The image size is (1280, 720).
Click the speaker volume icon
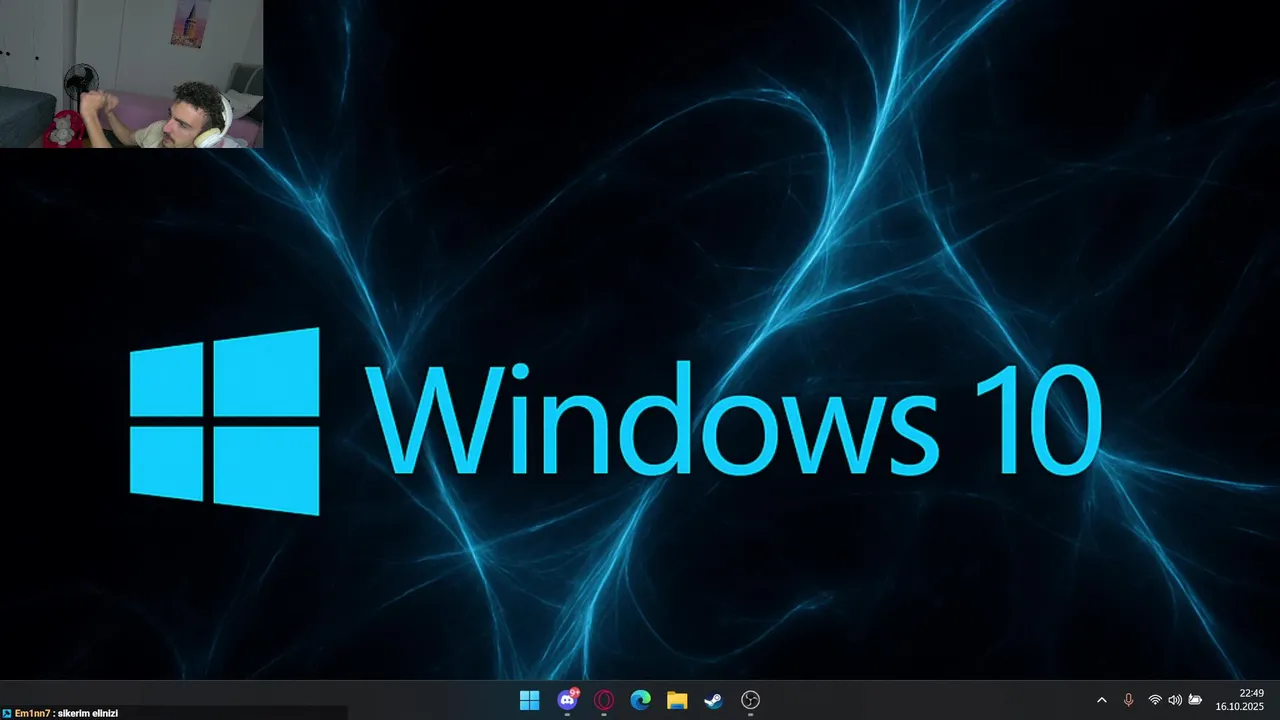click(x=1175, y=700)
